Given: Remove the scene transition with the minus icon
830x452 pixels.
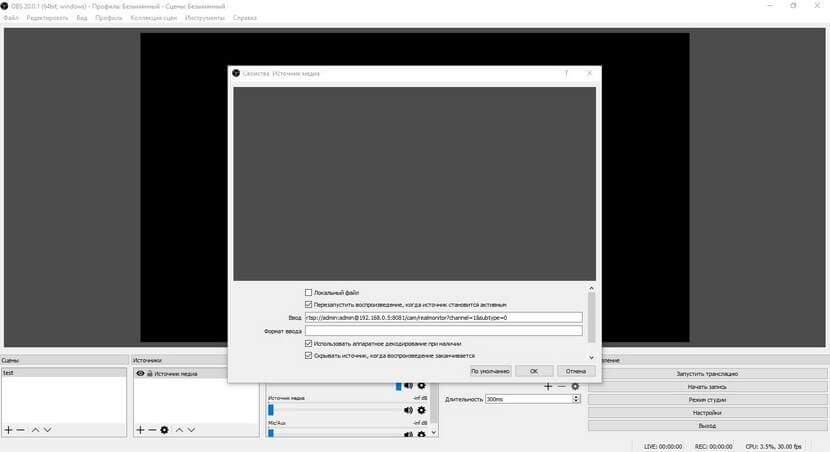Looking at the screenshot, I should coord(562,386).
